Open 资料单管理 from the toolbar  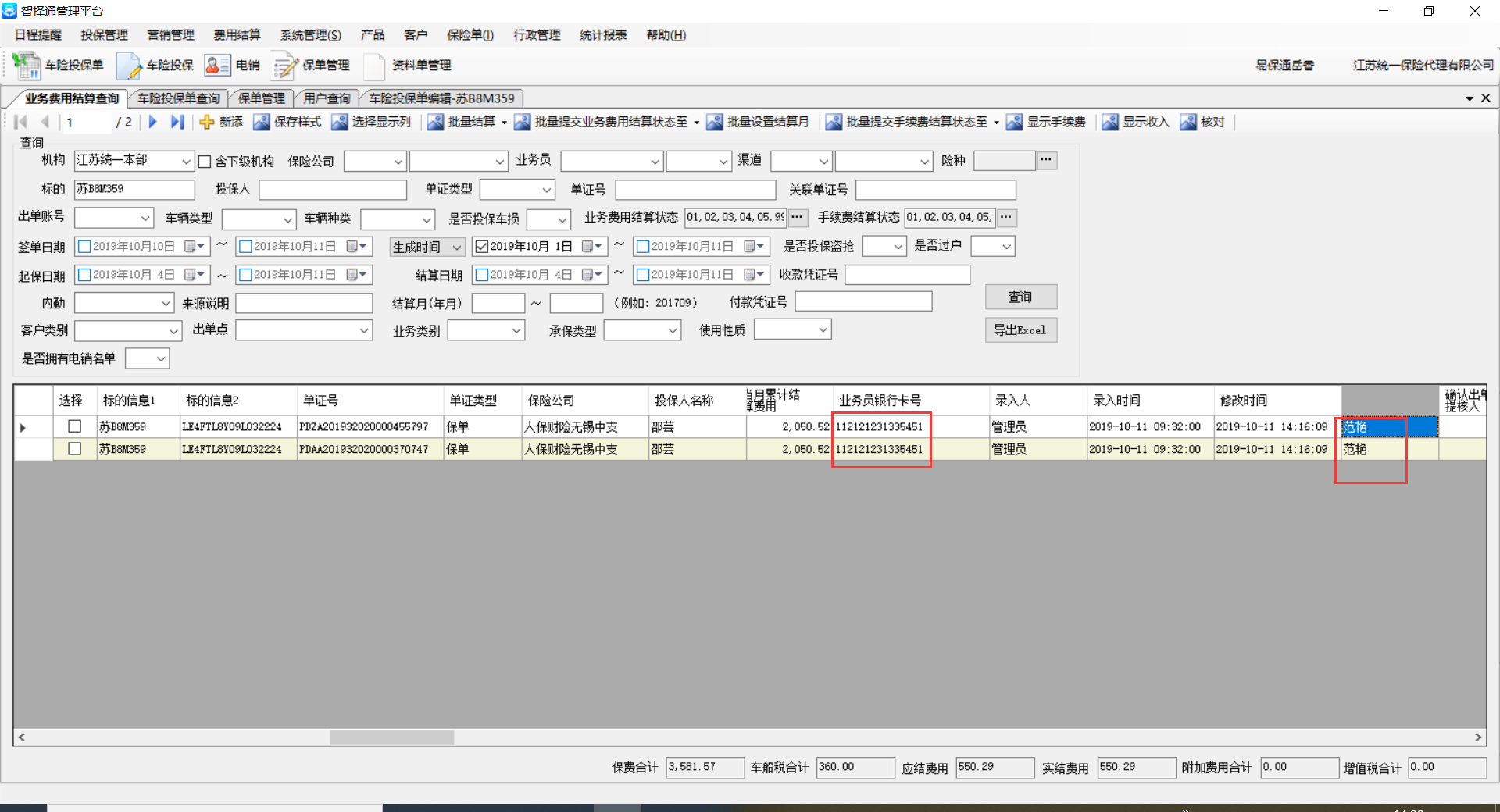374,66
